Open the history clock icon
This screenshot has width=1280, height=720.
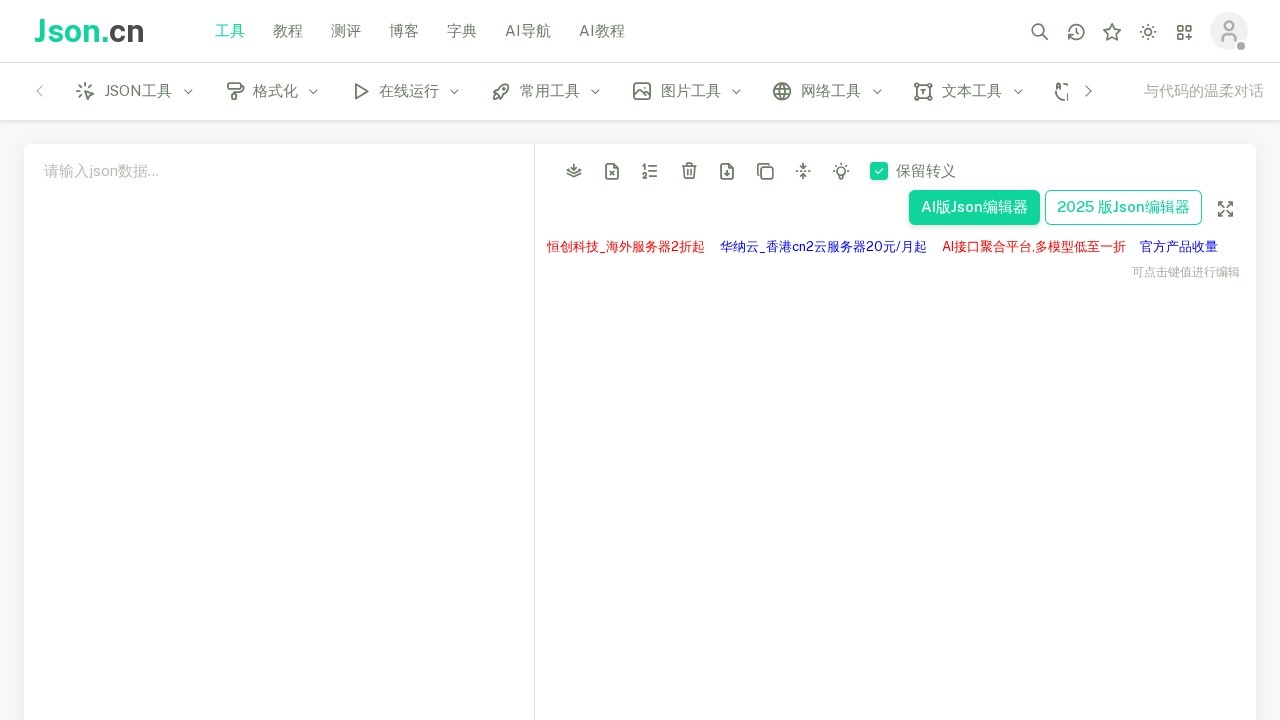pos(1076,32)
